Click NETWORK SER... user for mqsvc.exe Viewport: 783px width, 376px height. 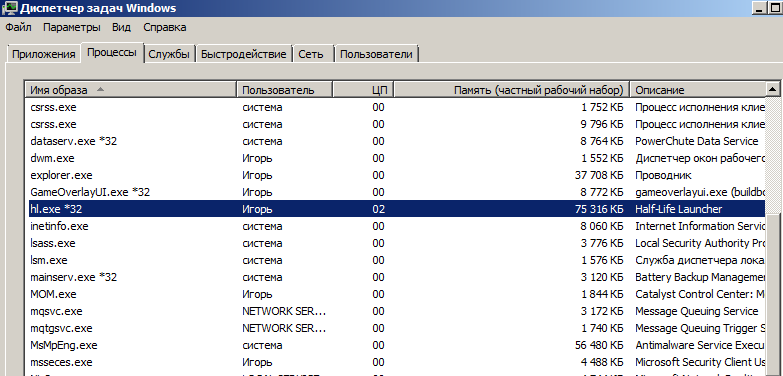point(284,311)
